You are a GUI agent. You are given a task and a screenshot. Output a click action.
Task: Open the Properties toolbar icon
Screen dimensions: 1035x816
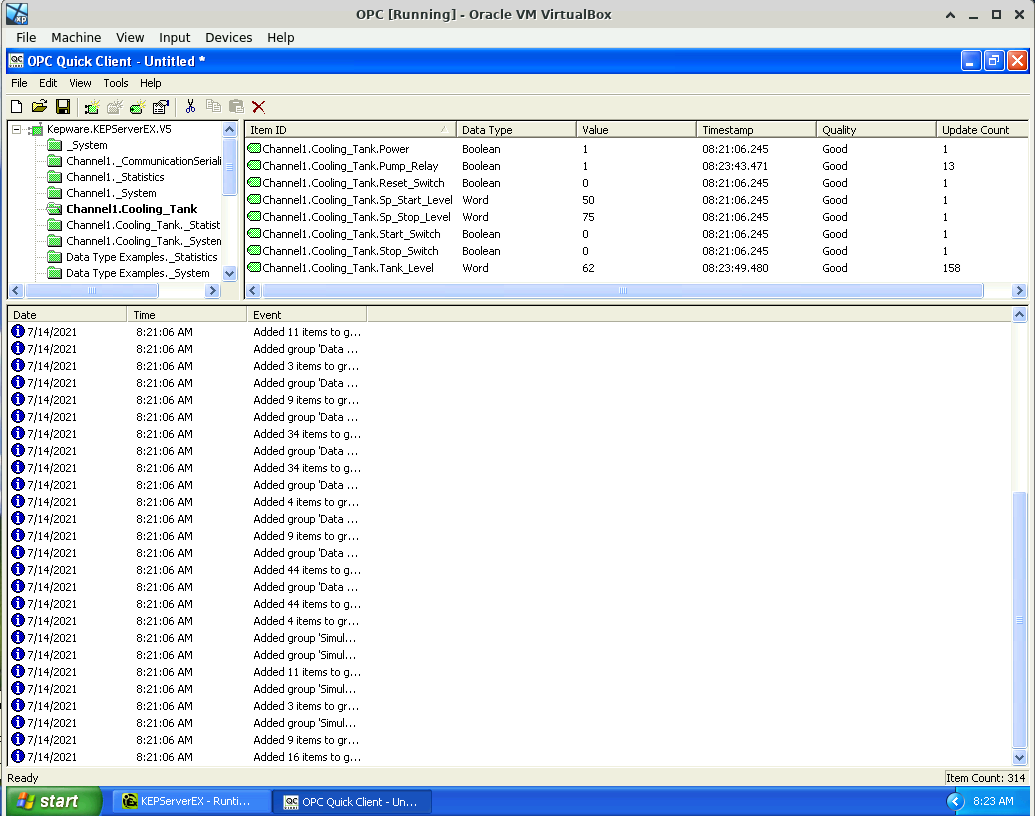pyautogui.click(x=160, y=107)
